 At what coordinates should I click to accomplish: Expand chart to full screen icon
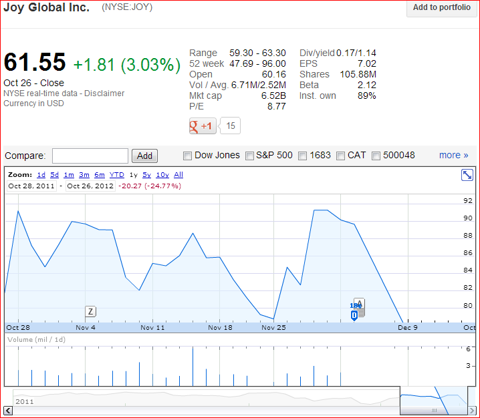467,175
